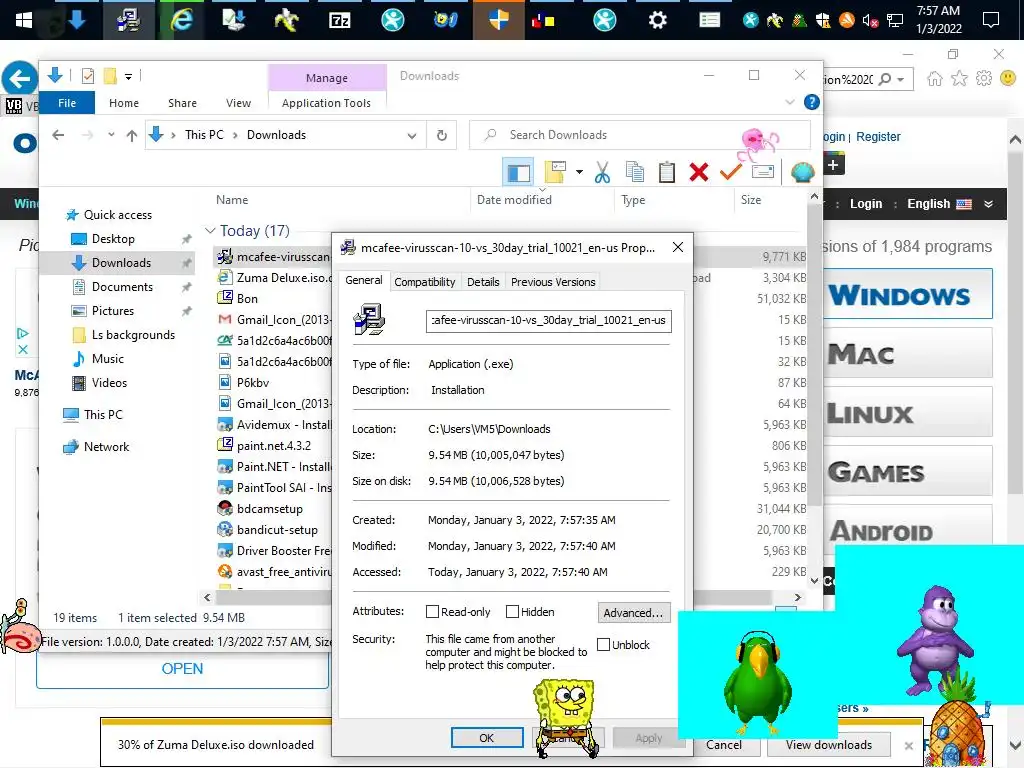Open the File ribbon tab
Image resolution: width=1024 pixels, height=768 pixels.
67,103
